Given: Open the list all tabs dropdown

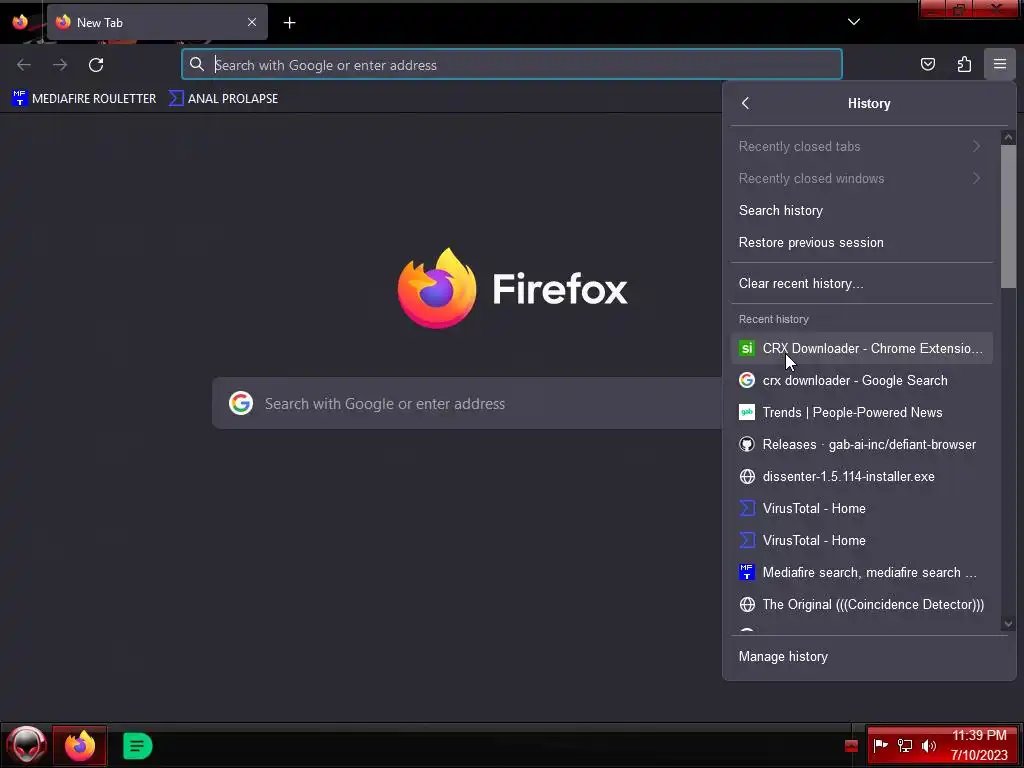Looking at the screenshot, I should (x=854, y=22).
